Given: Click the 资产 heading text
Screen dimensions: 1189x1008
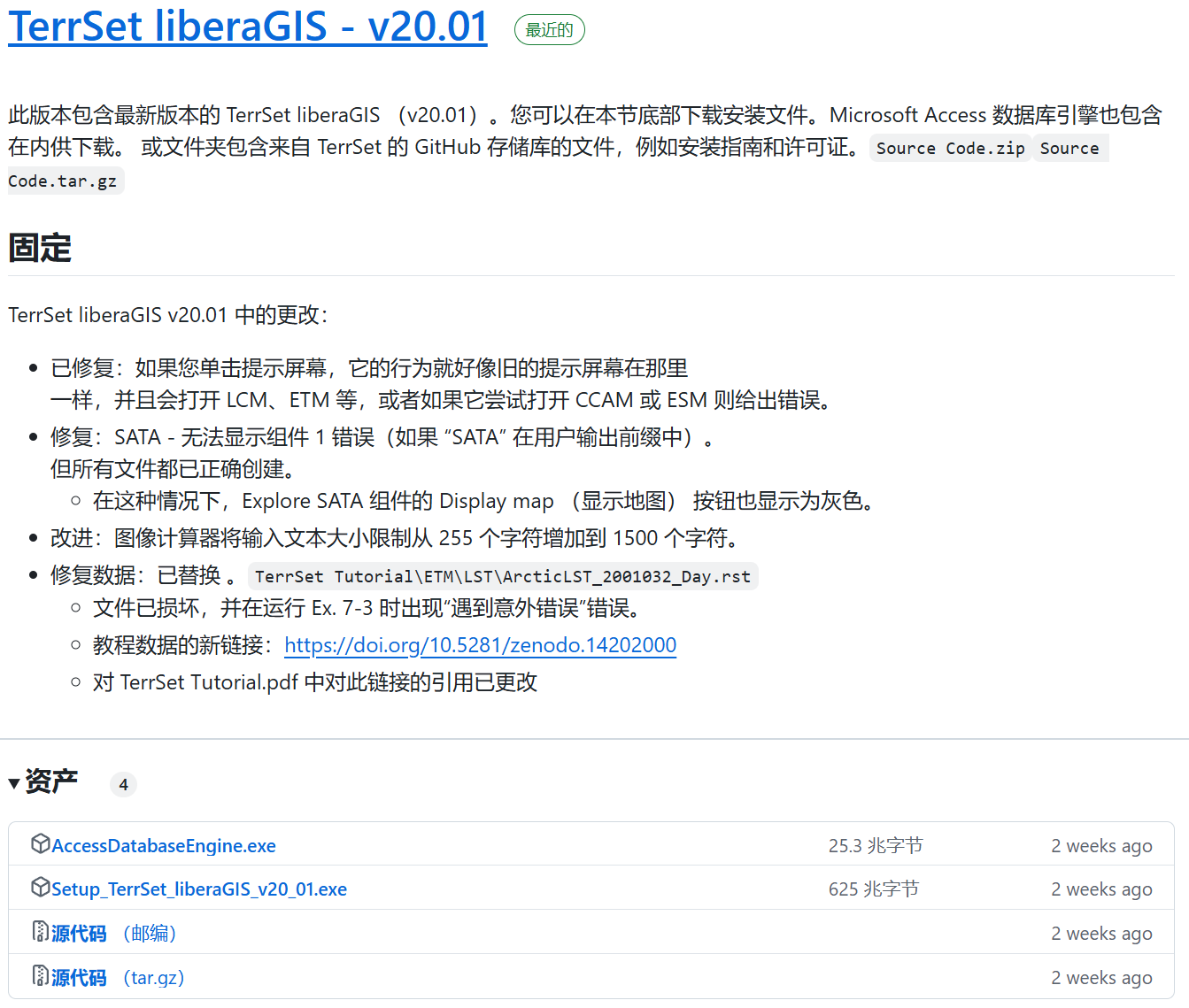Looking at the screenshot, I should 51,781.
